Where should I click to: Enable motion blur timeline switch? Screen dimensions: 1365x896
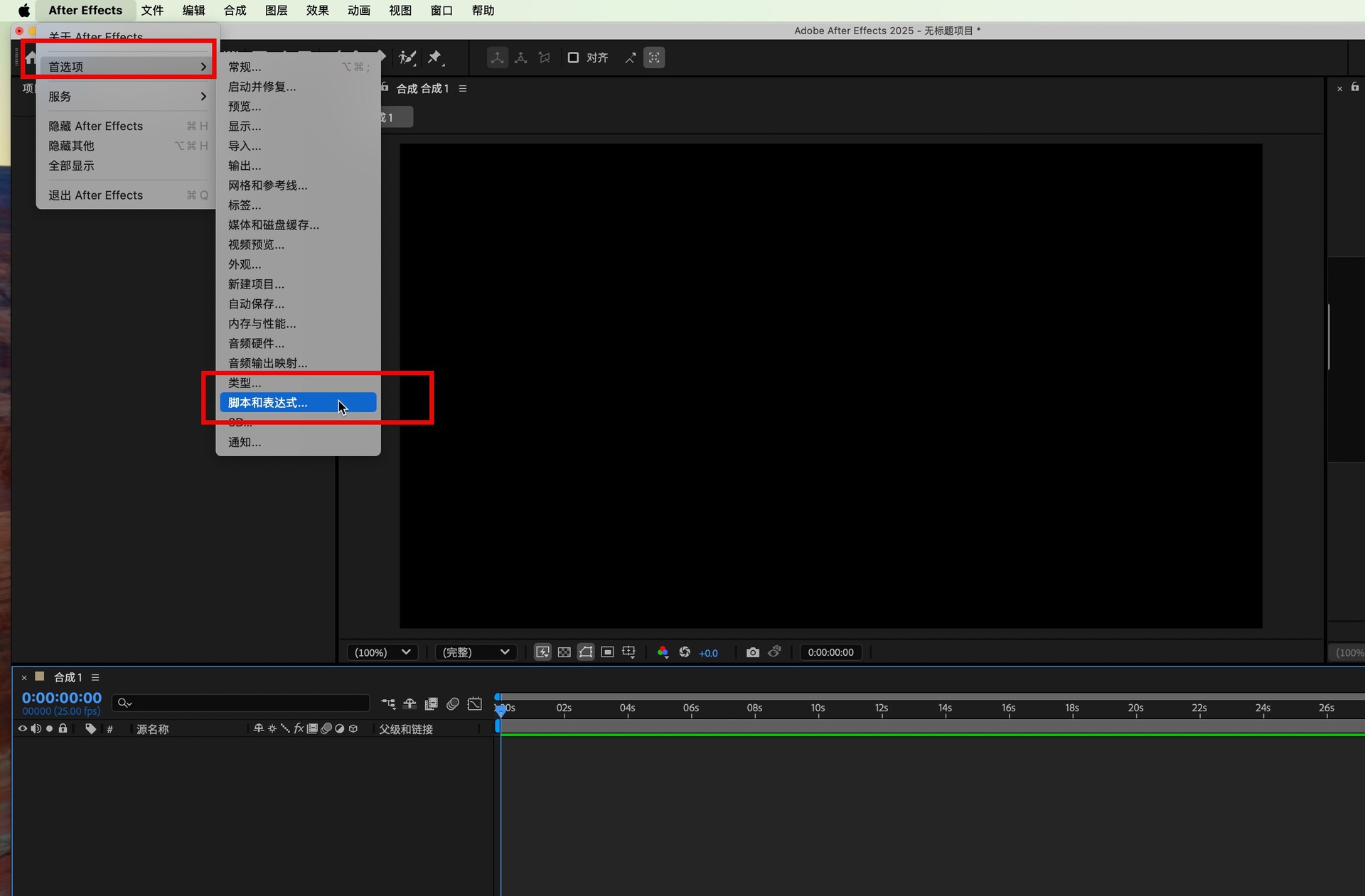point(453,703)
